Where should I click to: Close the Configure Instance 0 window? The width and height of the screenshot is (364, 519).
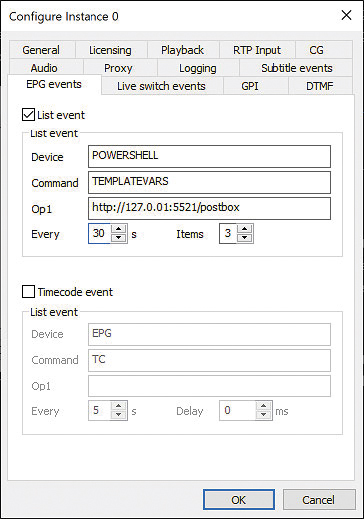(347, 15)
